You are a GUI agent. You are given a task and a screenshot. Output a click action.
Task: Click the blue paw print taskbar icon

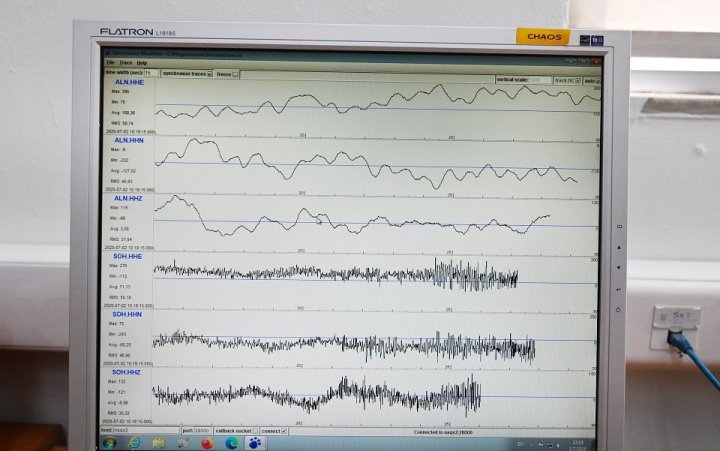coord(254,442)
